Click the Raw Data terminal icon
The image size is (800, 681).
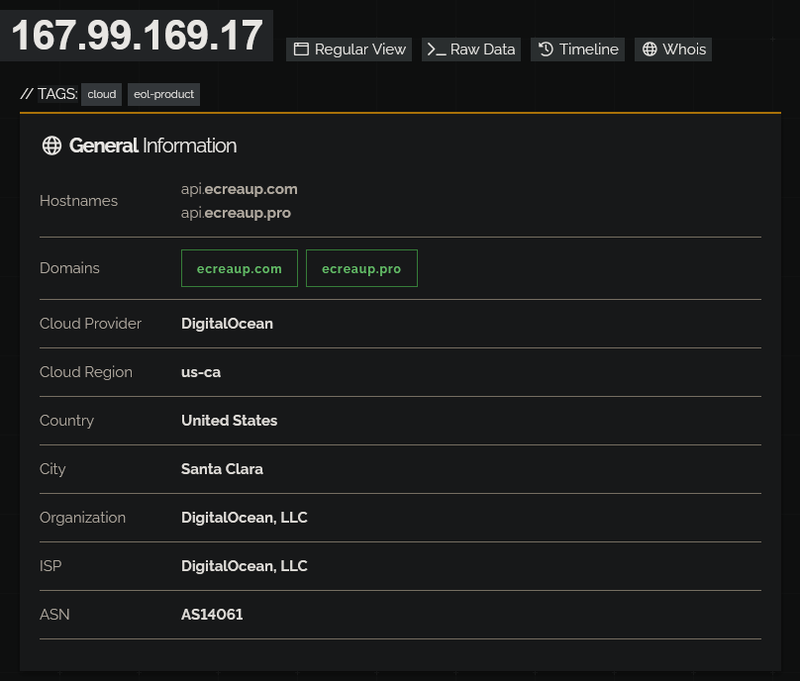click(436, 49)
